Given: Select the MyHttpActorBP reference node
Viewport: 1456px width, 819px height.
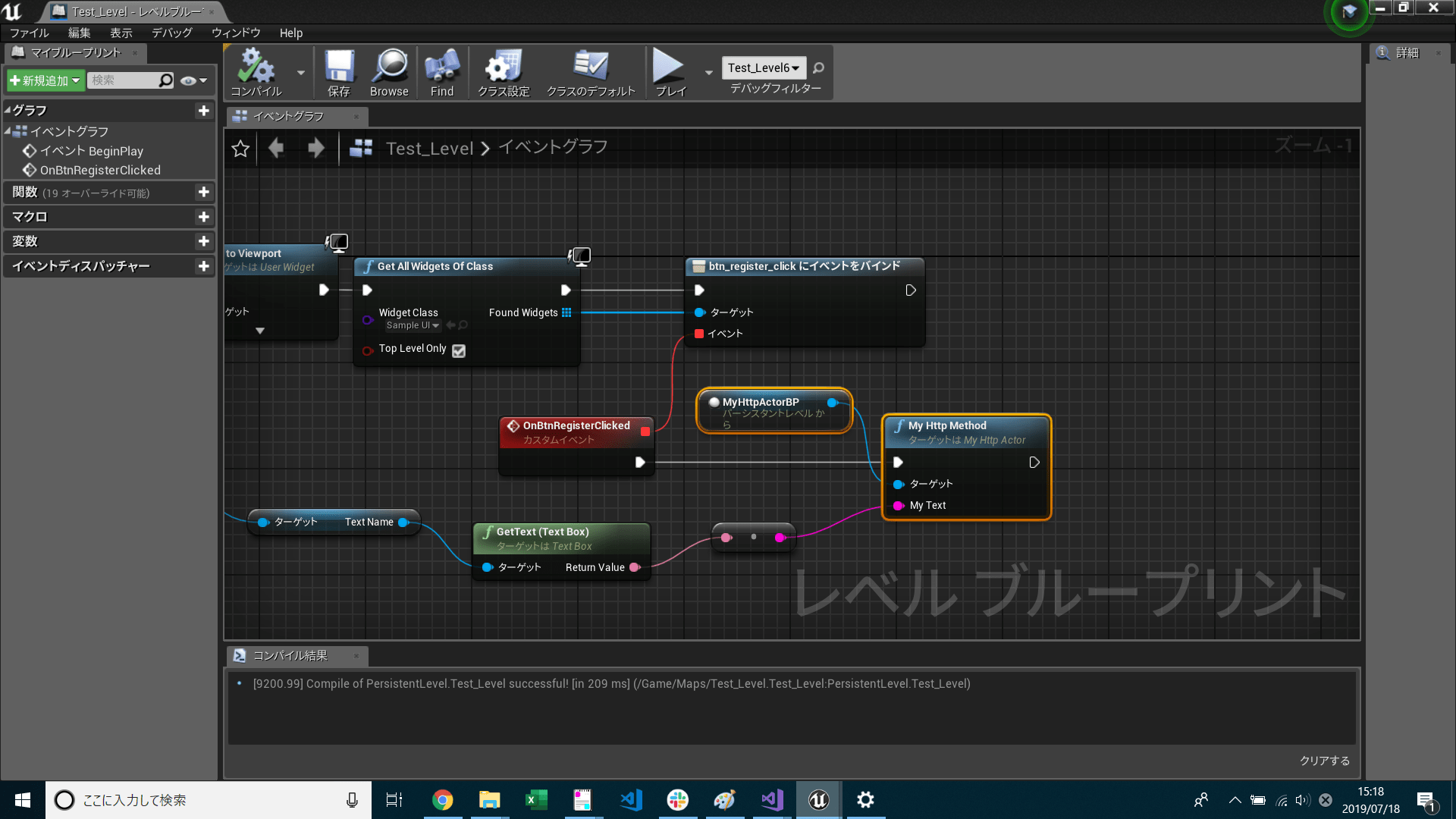Looking at the screenshot, I should click(x=774, y=410).
